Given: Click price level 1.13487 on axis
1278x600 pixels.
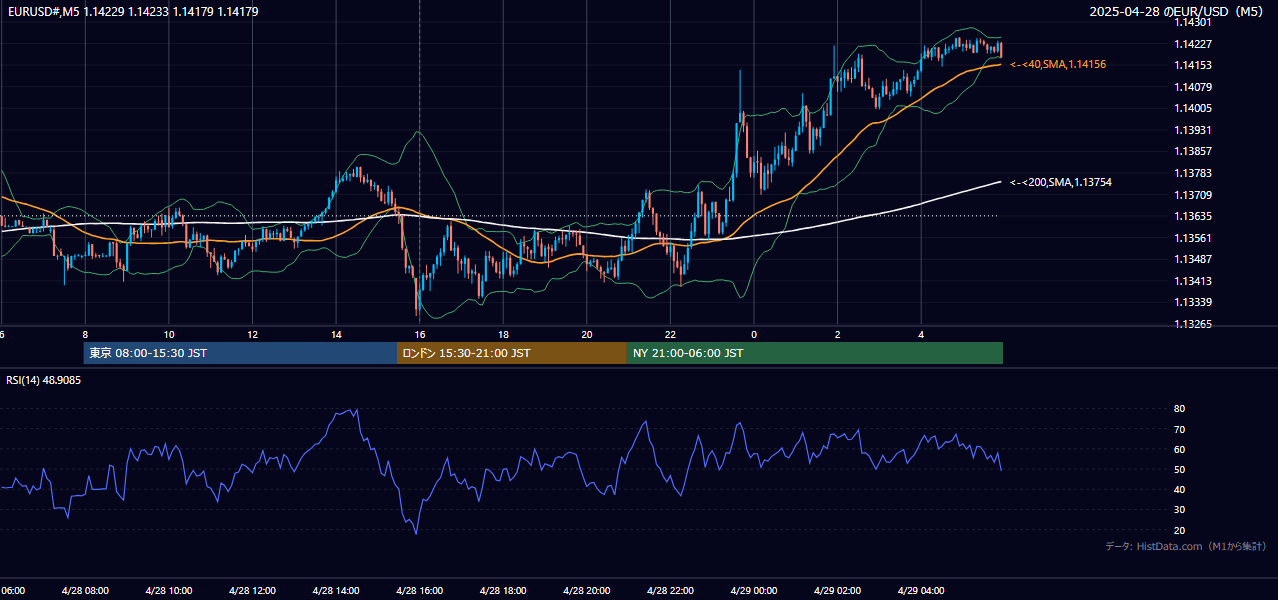Looking at the screenshot, I should click(1193, 259).
